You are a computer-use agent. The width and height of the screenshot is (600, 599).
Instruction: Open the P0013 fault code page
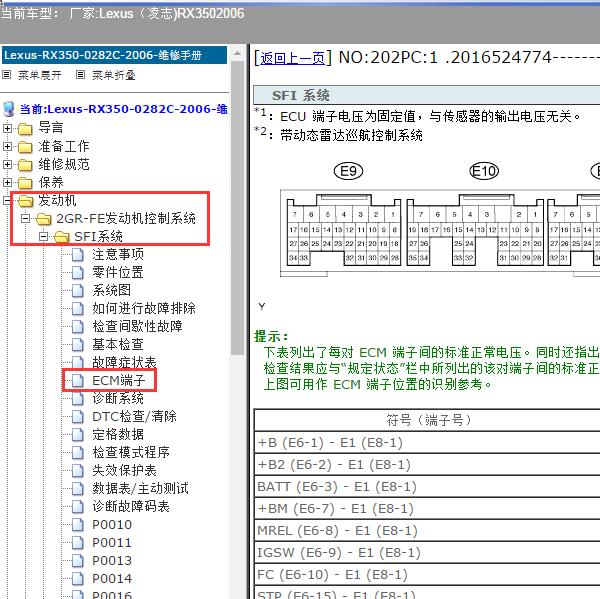[x=112, y=561]
